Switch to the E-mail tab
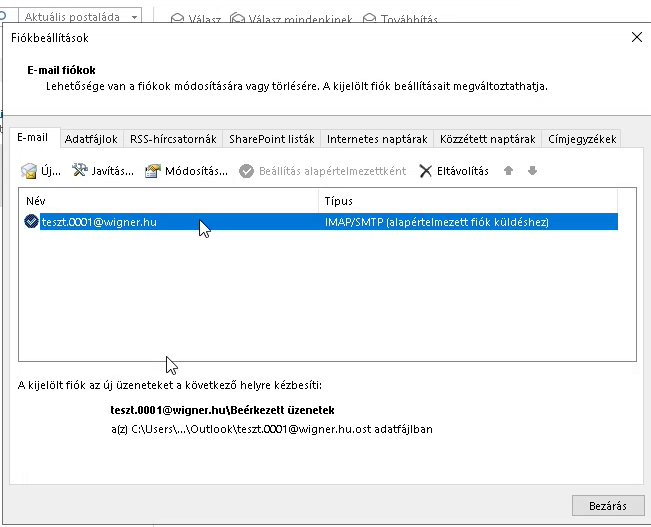 (x=32, y=137)
